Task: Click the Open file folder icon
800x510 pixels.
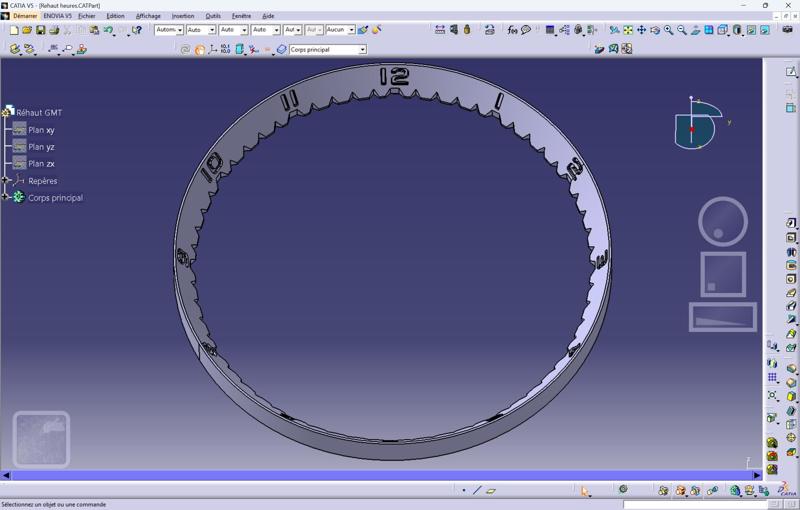Action: coord(27,31)
